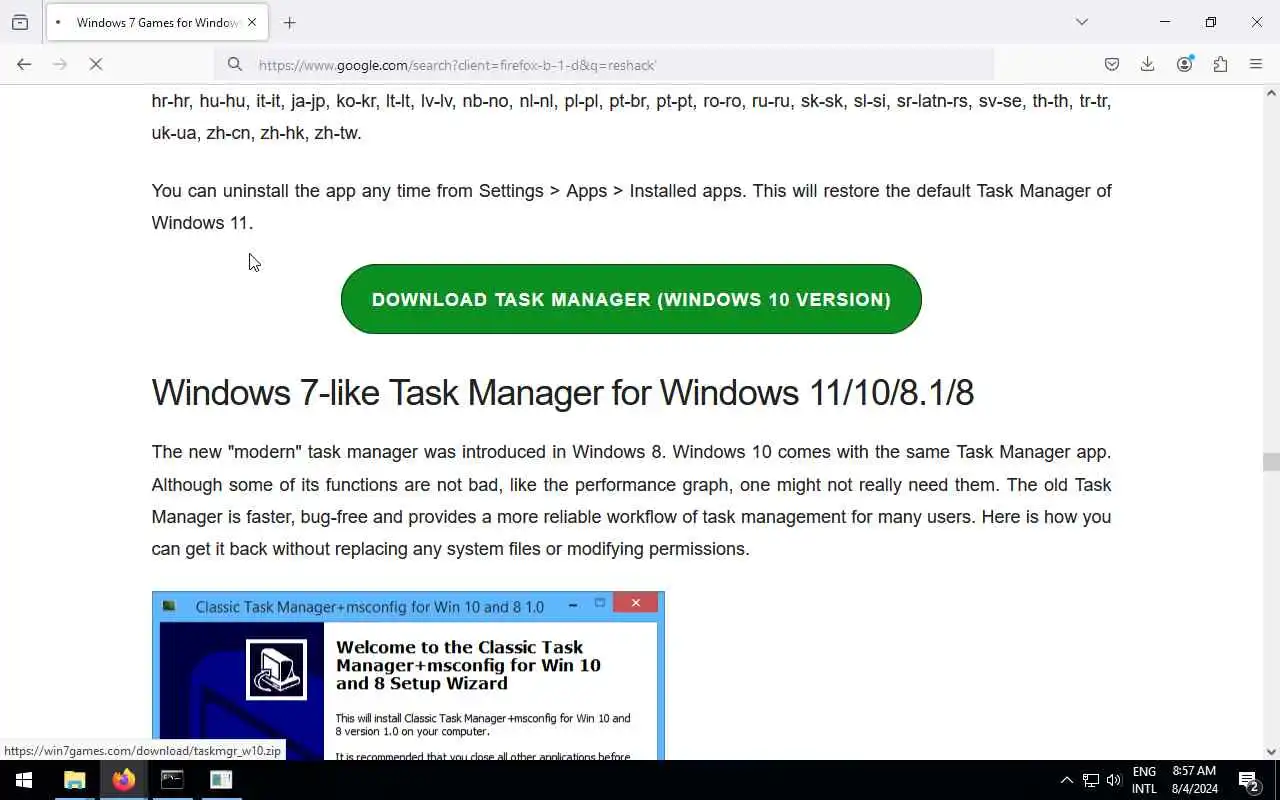Click Download Task Manager (Windows 10 Version) button

tap(631, 299)
